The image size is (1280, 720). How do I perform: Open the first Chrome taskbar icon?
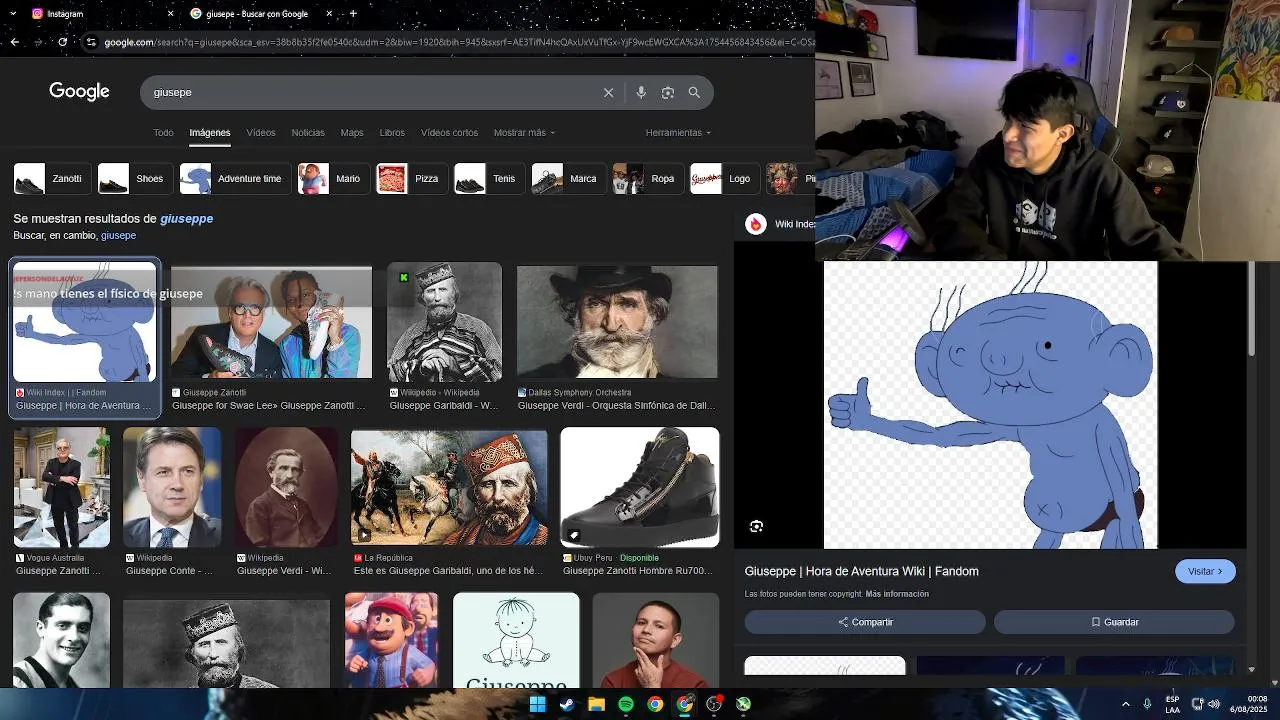point(655,704)
